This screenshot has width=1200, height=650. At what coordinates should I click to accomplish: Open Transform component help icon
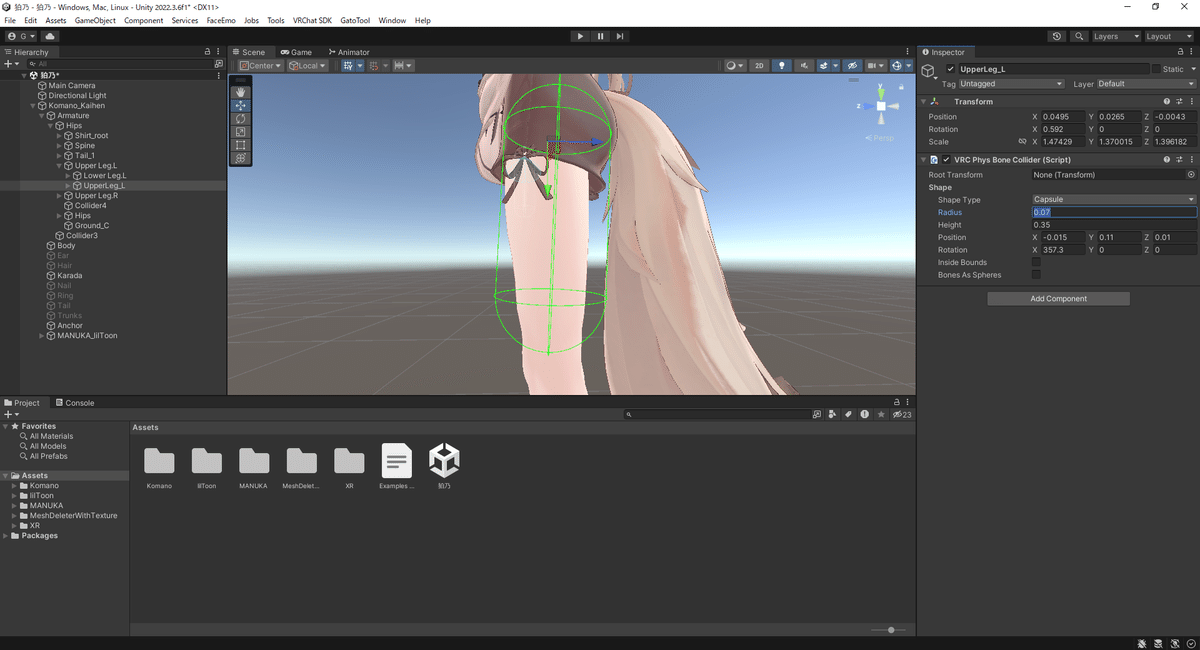pos(1166,101)
